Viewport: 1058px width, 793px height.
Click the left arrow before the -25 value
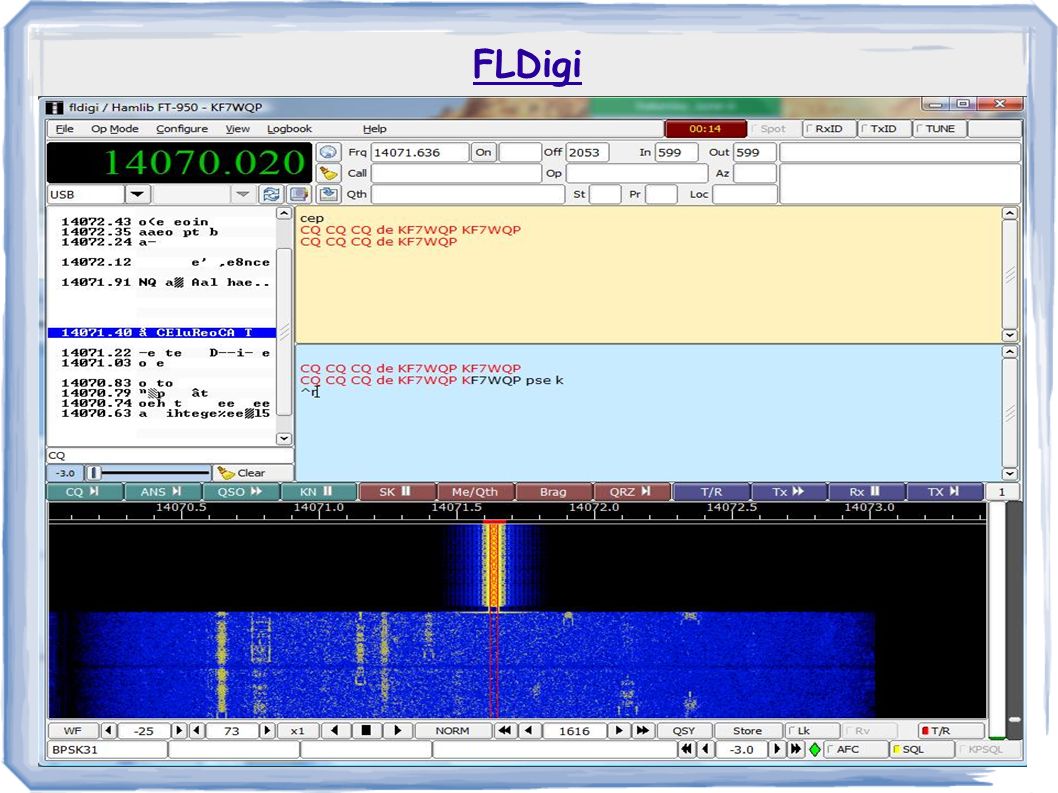(108, 730)
